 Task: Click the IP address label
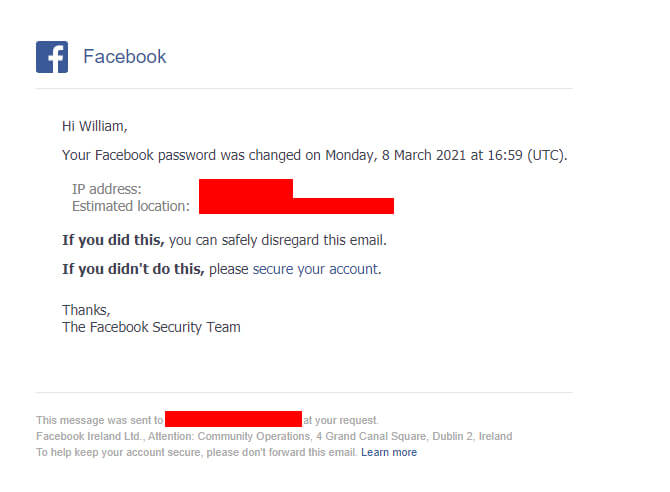pyautogui.click(x=106, y=189)
